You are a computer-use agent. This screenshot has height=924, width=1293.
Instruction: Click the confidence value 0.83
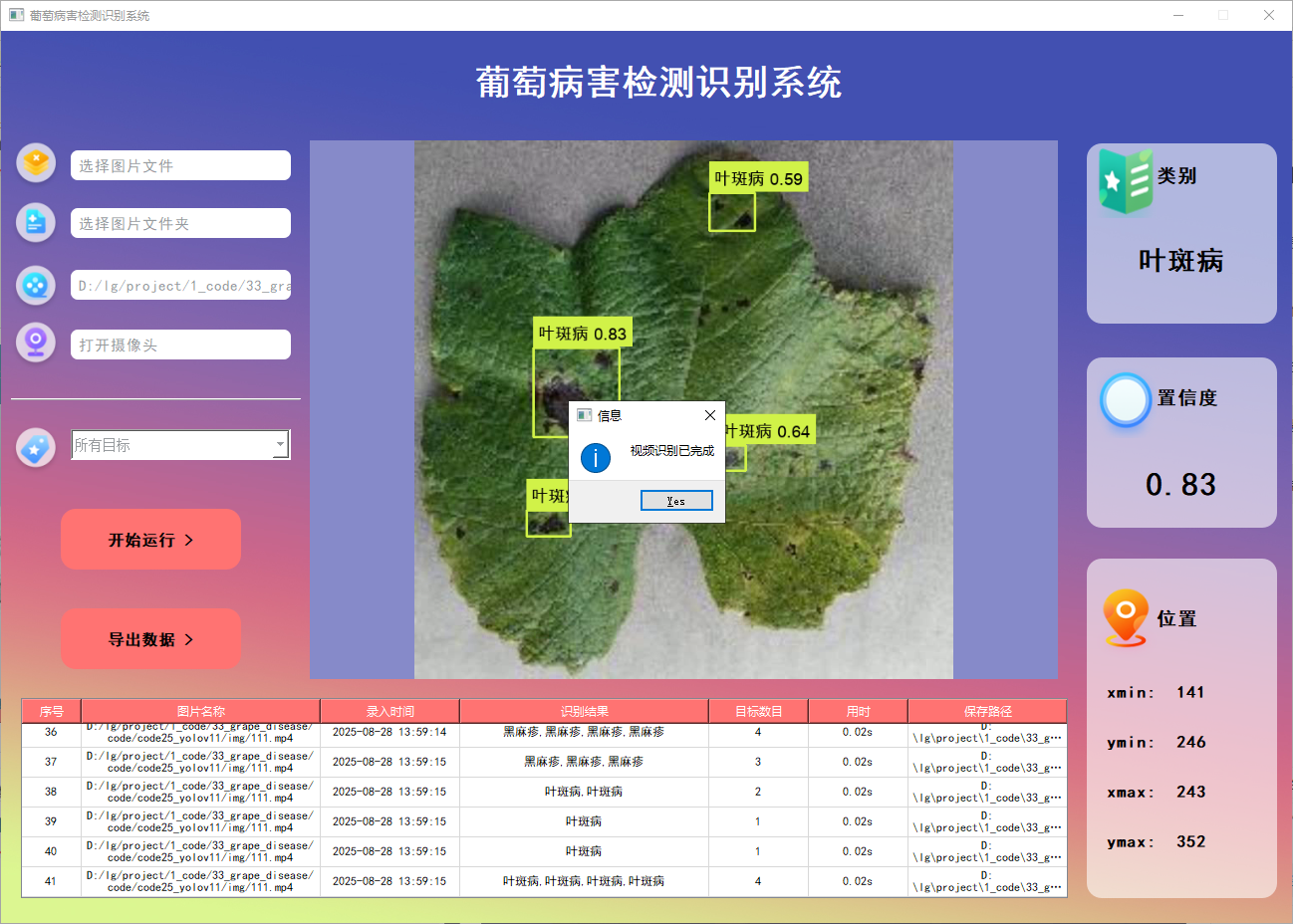click(1181, 485)
